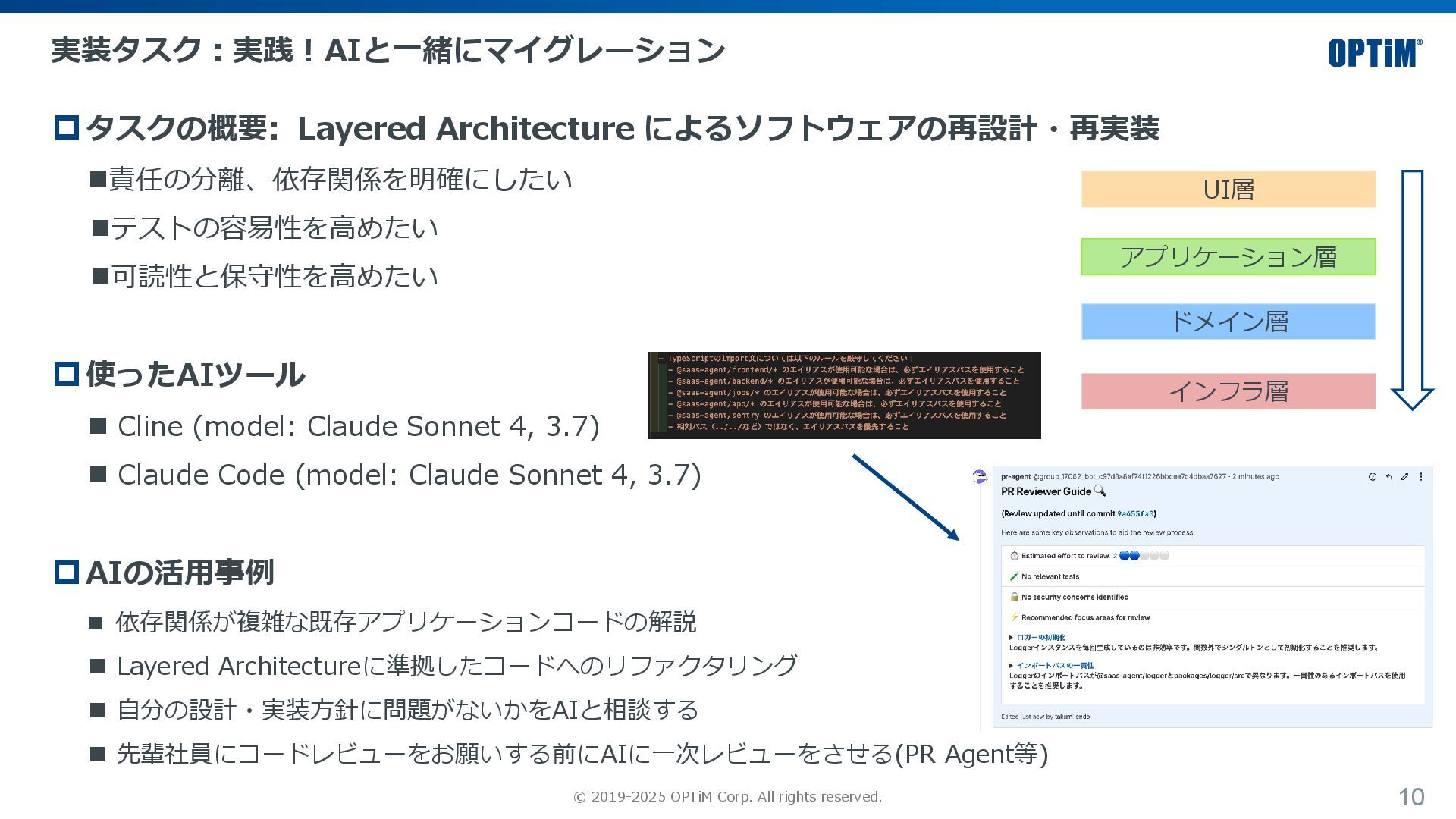This screenshot has height=819, width=1456.
Task: Click the dark code rules screenshot
Action: (x=845, y=395)
